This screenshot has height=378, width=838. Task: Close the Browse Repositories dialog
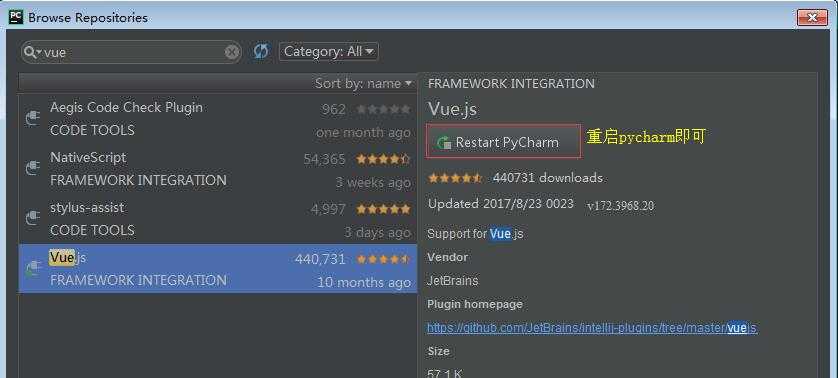tap(812, 18)
